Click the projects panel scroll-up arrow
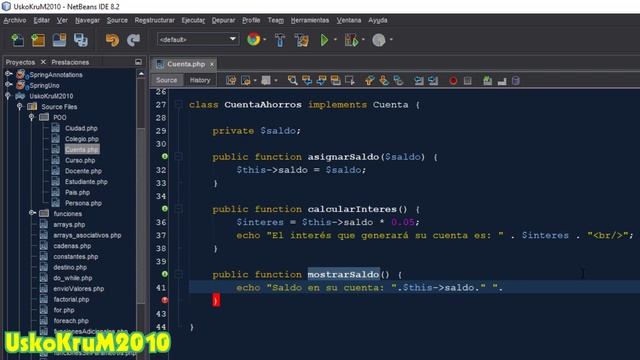The height and width of the screenshot is (360, 640). (x=141, y=74)
